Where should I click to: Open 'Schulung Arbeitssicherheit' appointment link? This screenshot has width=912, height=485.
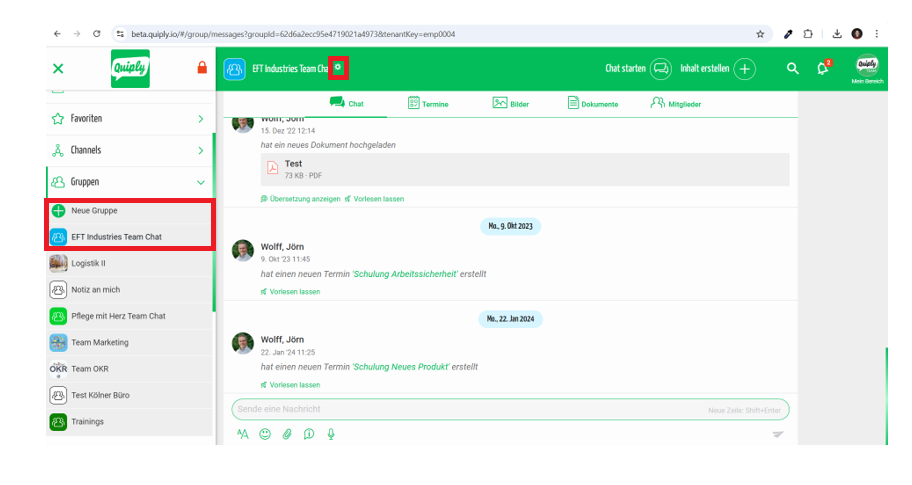[x=405, y=274]
